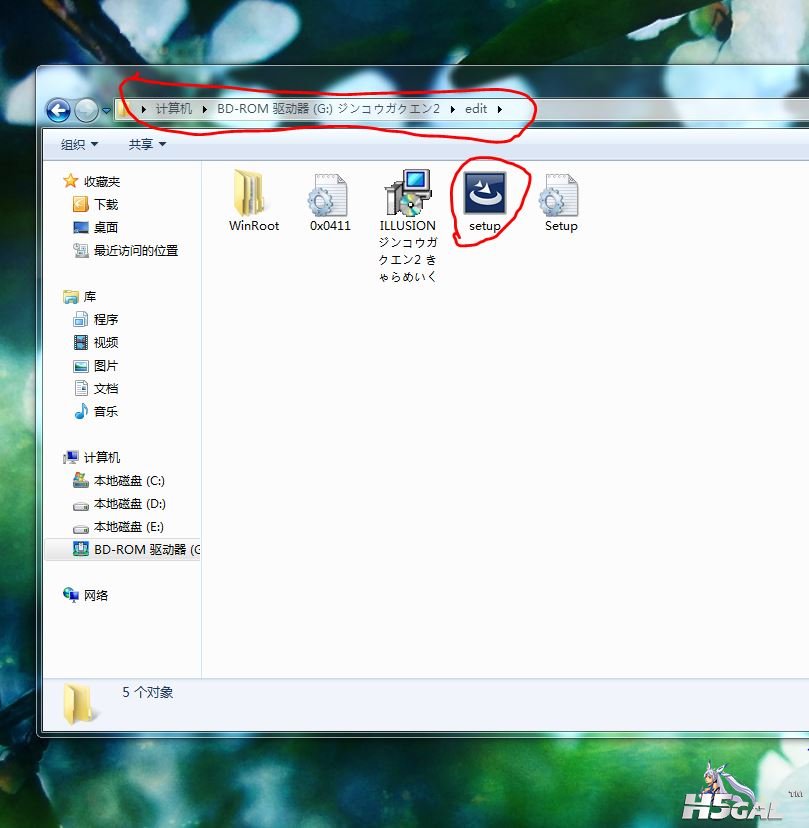Click the 0x0411 file name label
Image resolution: width=809 pixels, height=828 pixels.
click(330, 225)
